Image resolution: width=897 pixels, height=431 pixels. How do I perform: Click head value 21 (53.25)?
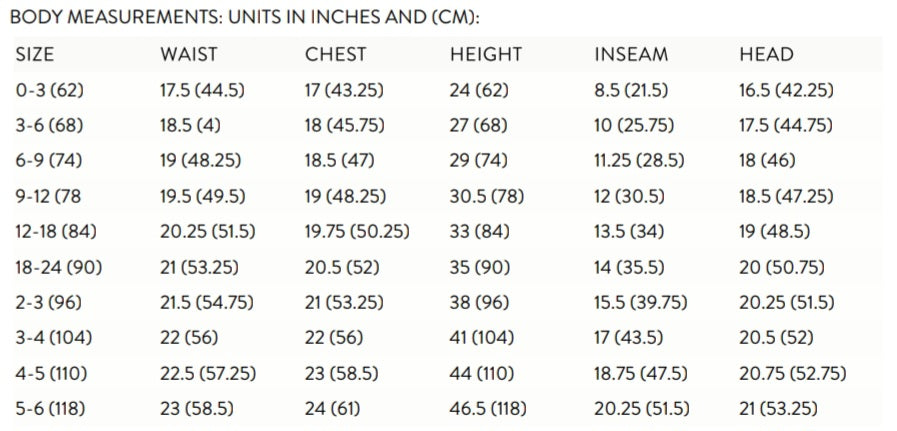[779, 409]
